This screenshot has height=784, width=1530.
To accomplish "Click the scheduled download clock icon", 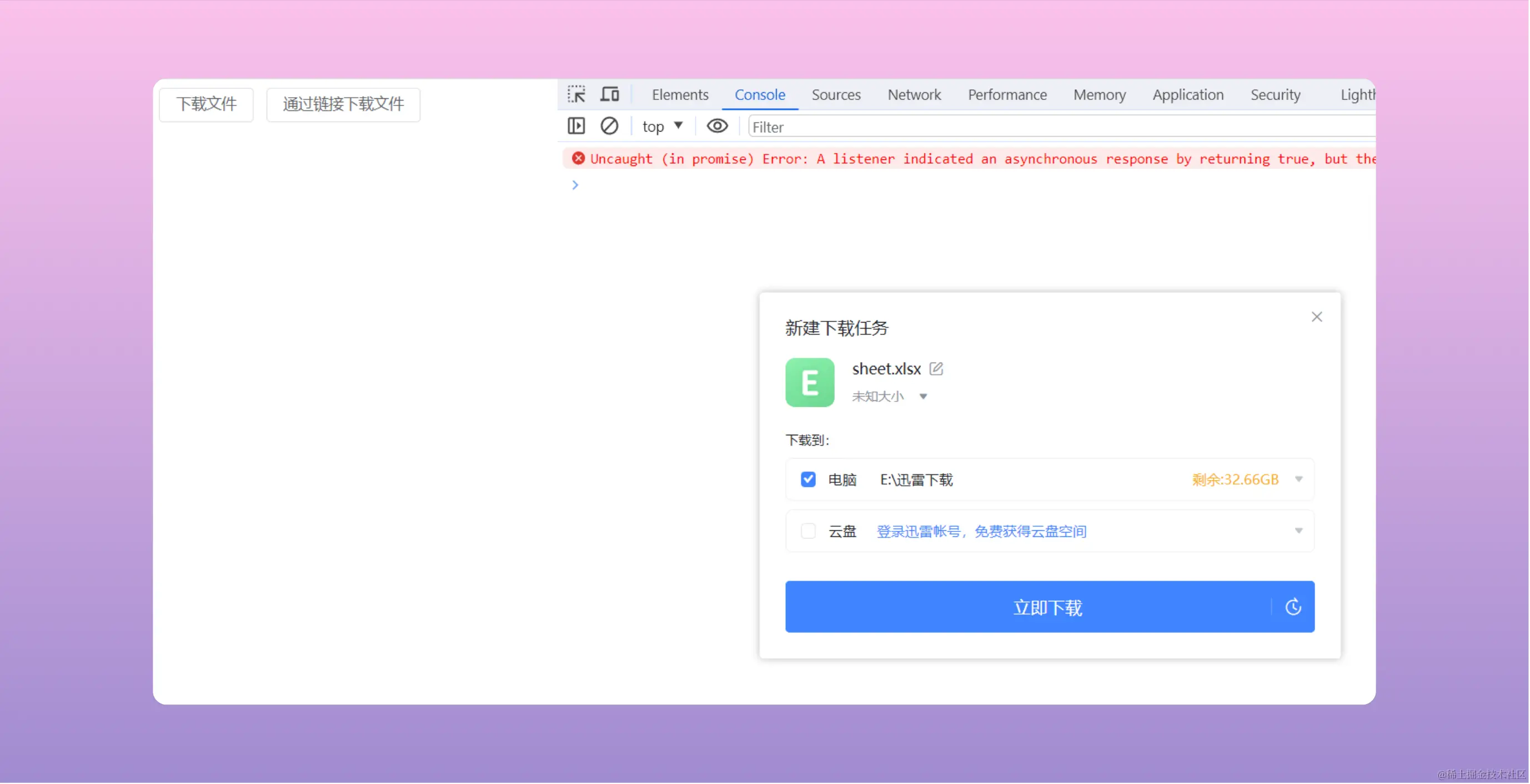I will pos(1293,607).
